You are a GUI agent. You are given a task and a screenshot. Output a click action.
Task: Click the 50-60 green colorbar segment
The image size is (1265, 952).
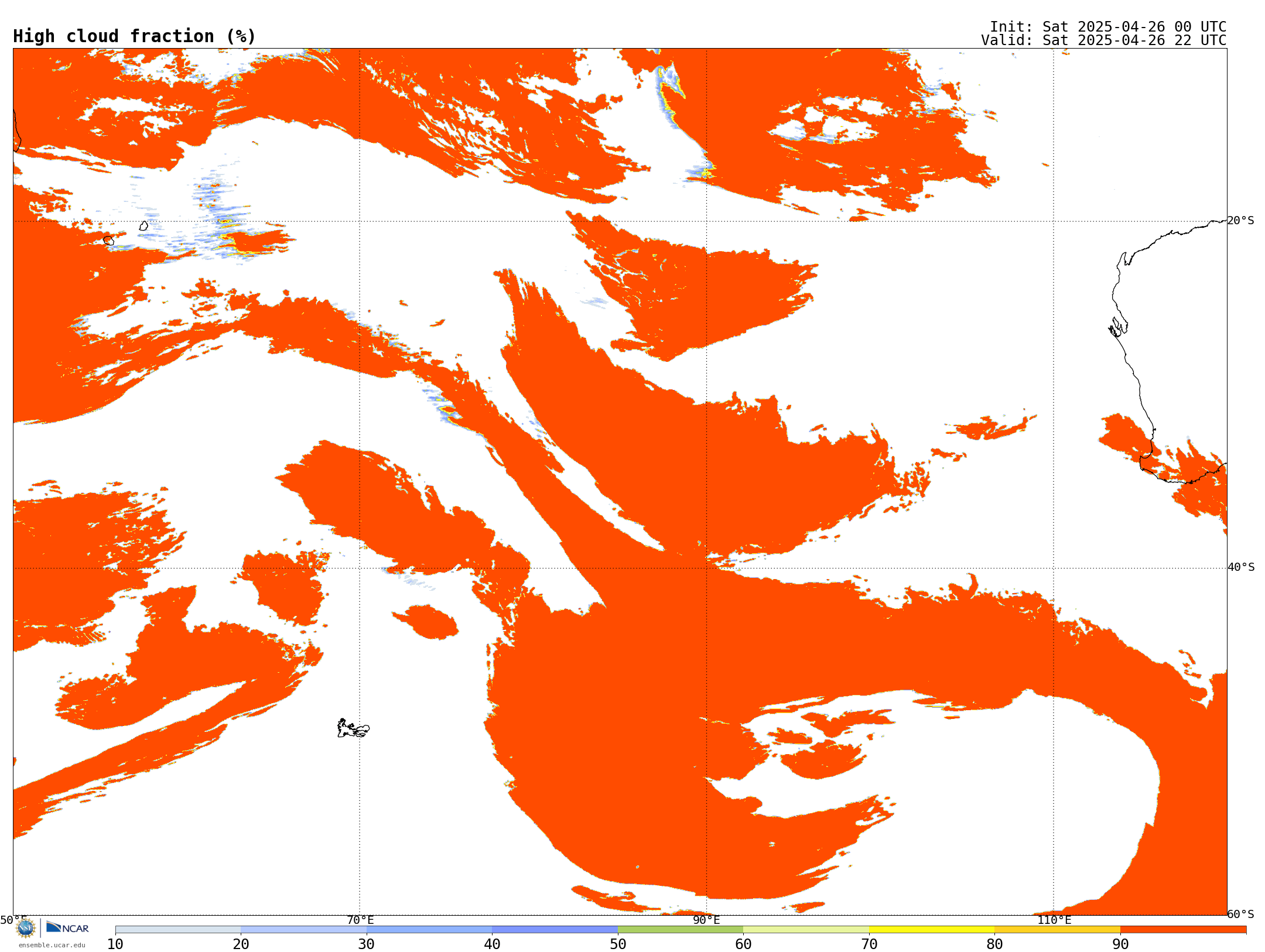(681, 930)
